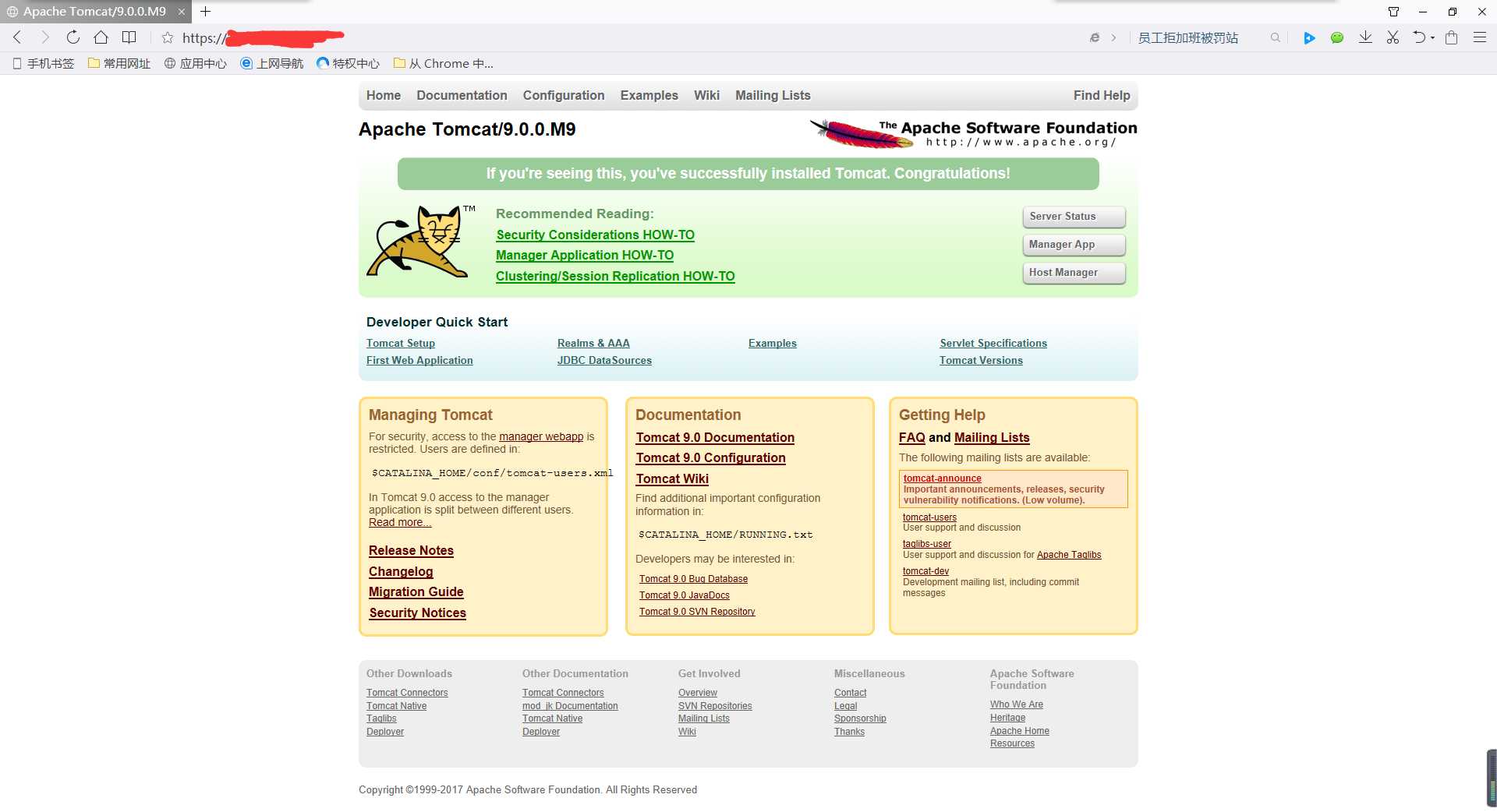The width and height of the screenshot is (1497, 812).
Task: Expand the dropdown arrow beside the undo icon
Action: [x=1432, y=38]
